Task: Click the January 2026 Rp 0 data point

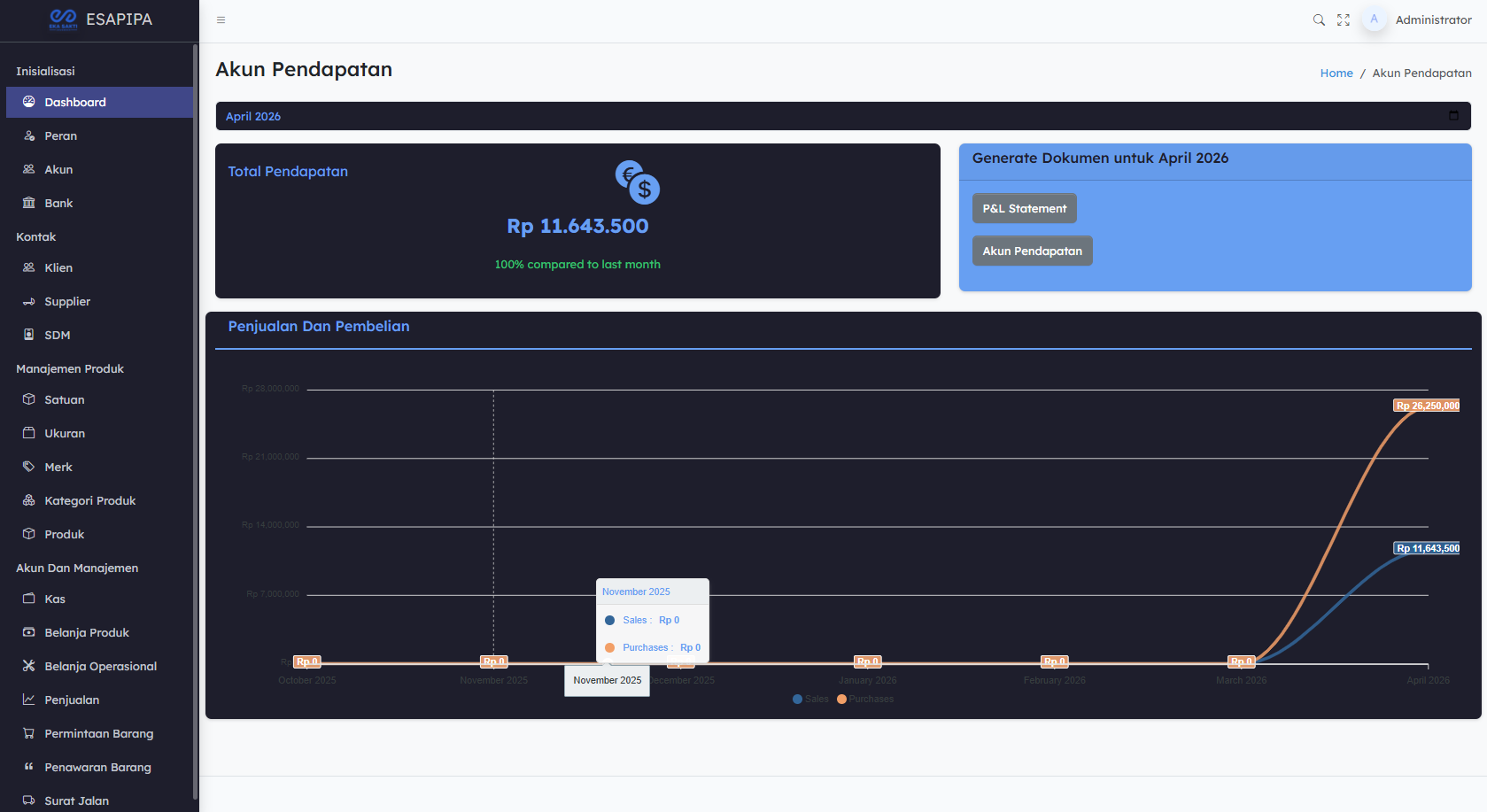Action: 867,661
